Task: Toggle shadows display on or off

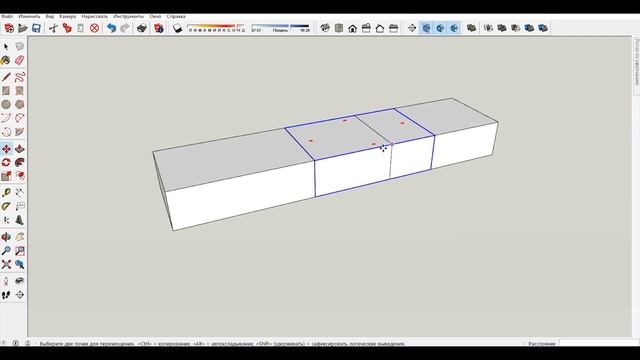Action: (178, 28)
